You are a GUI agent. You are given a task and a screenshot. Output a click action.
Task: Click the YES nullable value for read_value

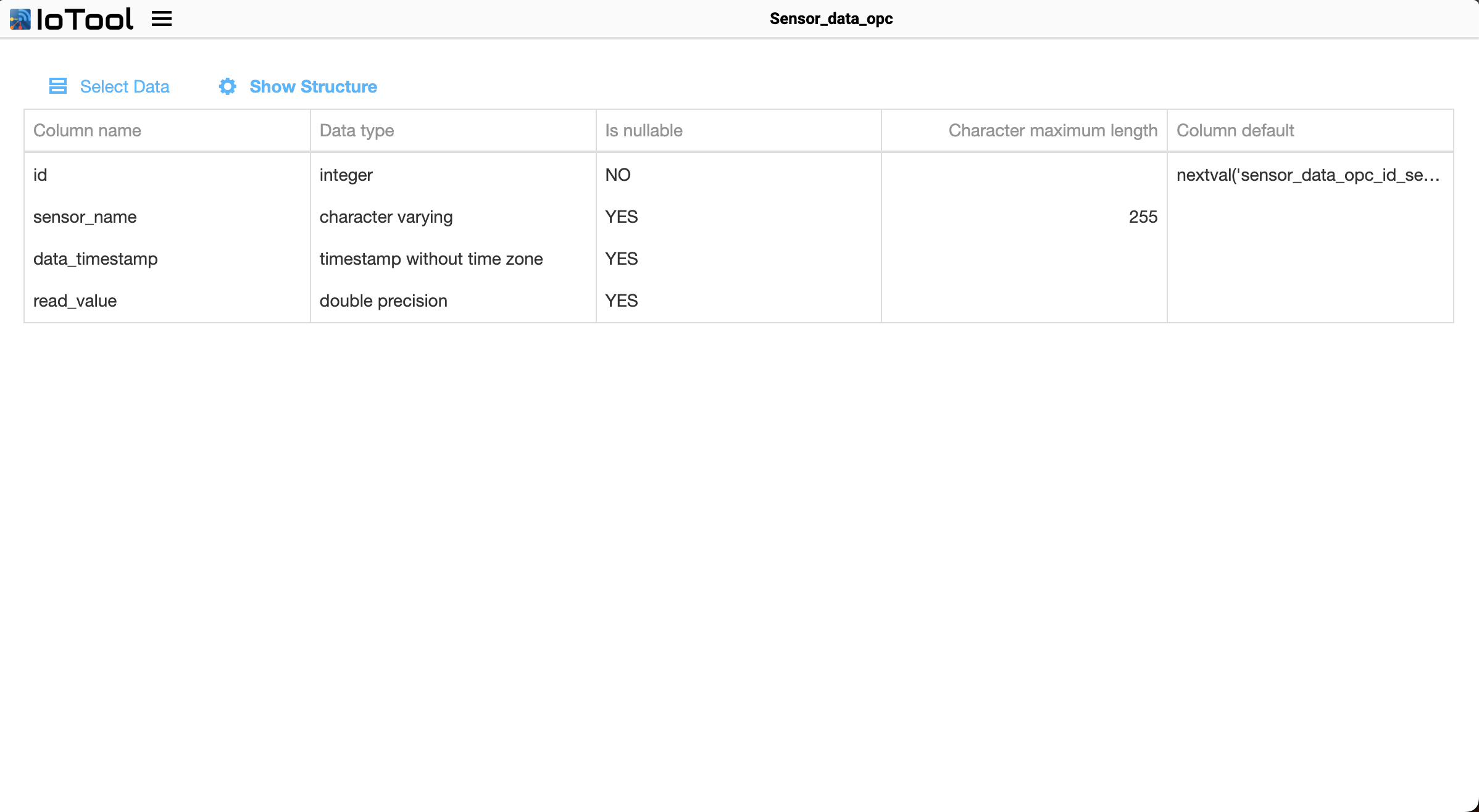point(738,300)
